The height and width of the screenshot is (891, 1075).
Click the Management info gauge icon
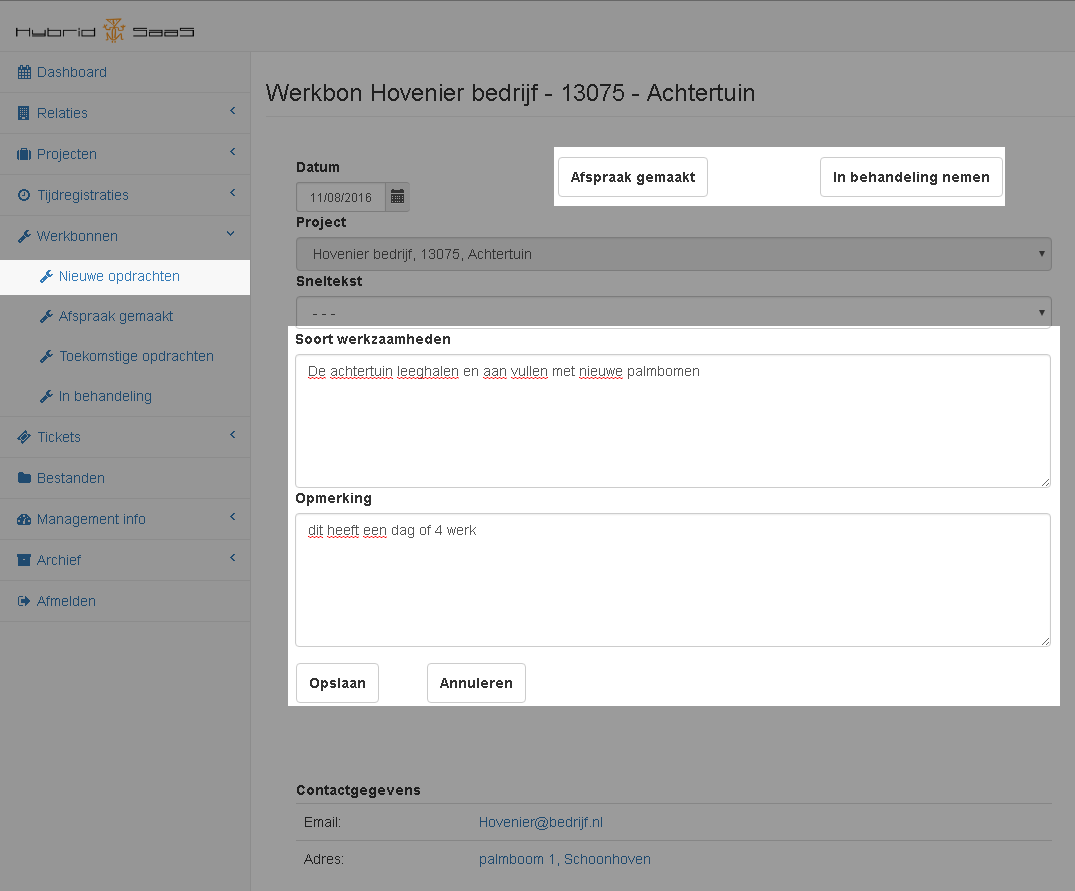[x=24, y=519]
